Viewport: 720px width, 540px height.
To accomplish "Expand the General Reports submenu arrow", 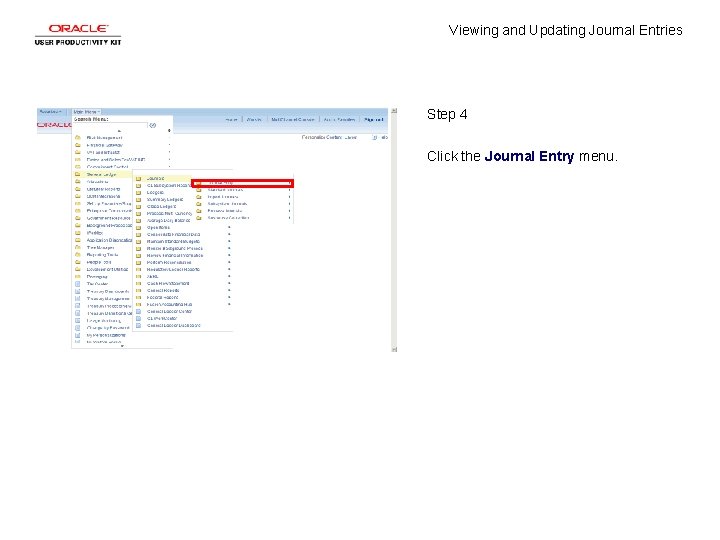I will click(x=229, y=290).
